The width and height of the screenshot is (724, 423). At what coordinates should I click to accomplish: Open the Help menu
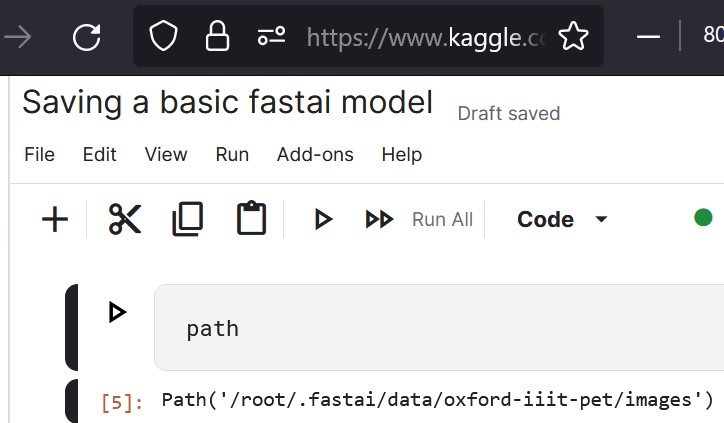click(x=402, y=155)
